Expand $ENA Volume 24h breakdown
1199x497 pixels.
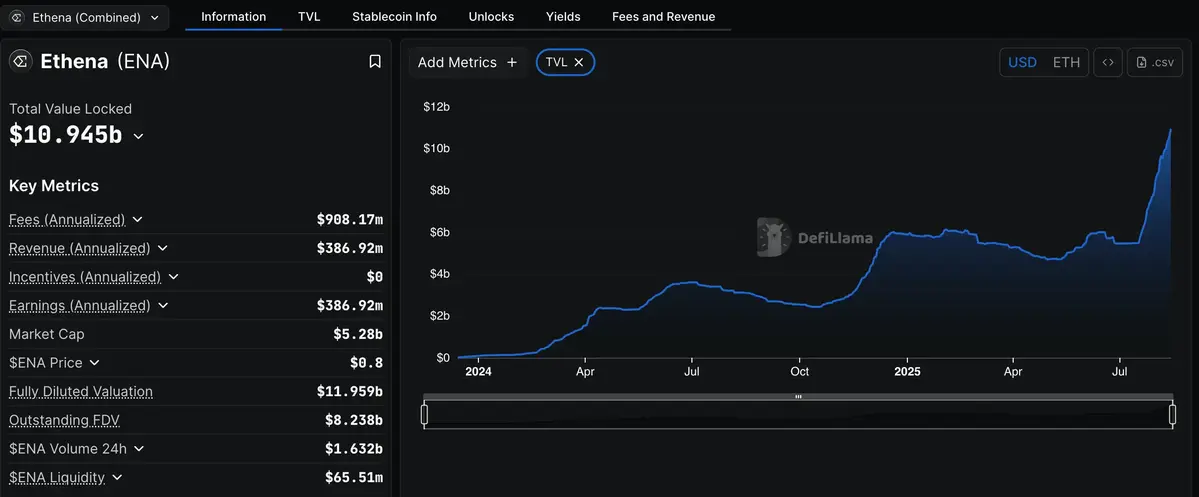pos(139,449)
